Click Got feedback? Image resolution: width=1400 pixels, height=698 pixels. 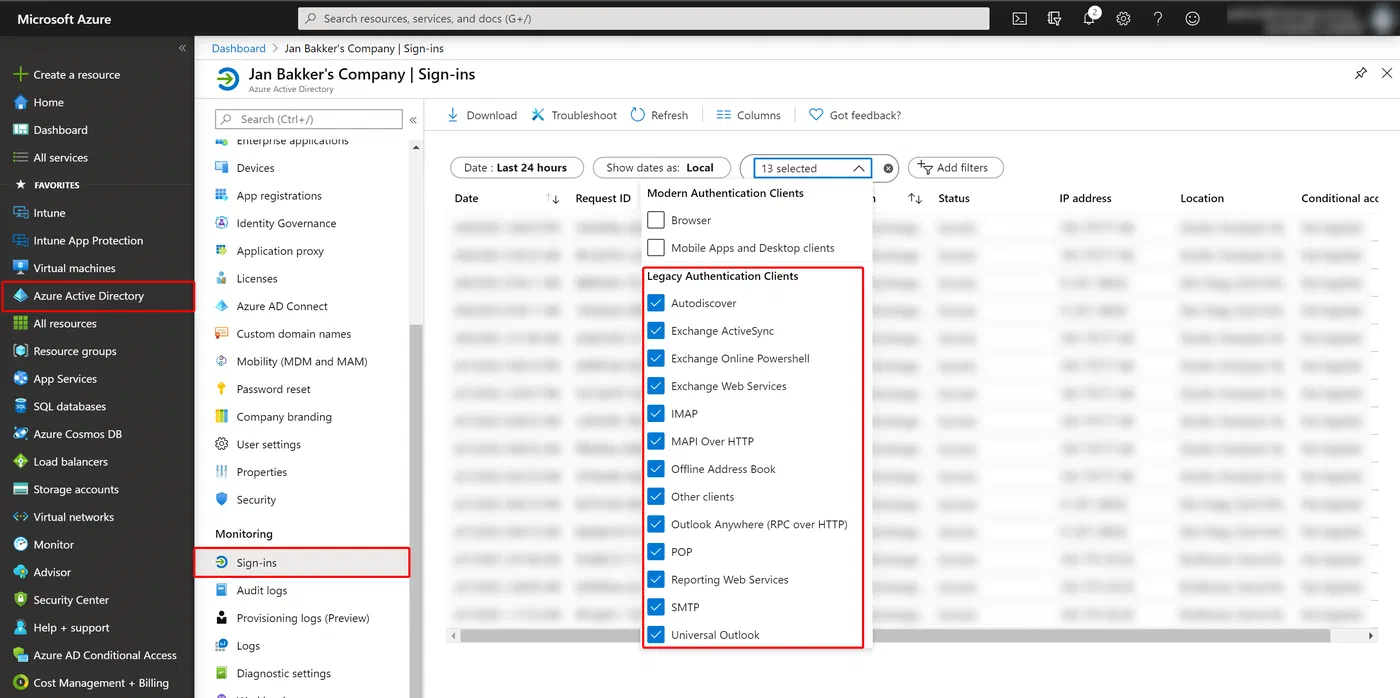click(855, 115)
